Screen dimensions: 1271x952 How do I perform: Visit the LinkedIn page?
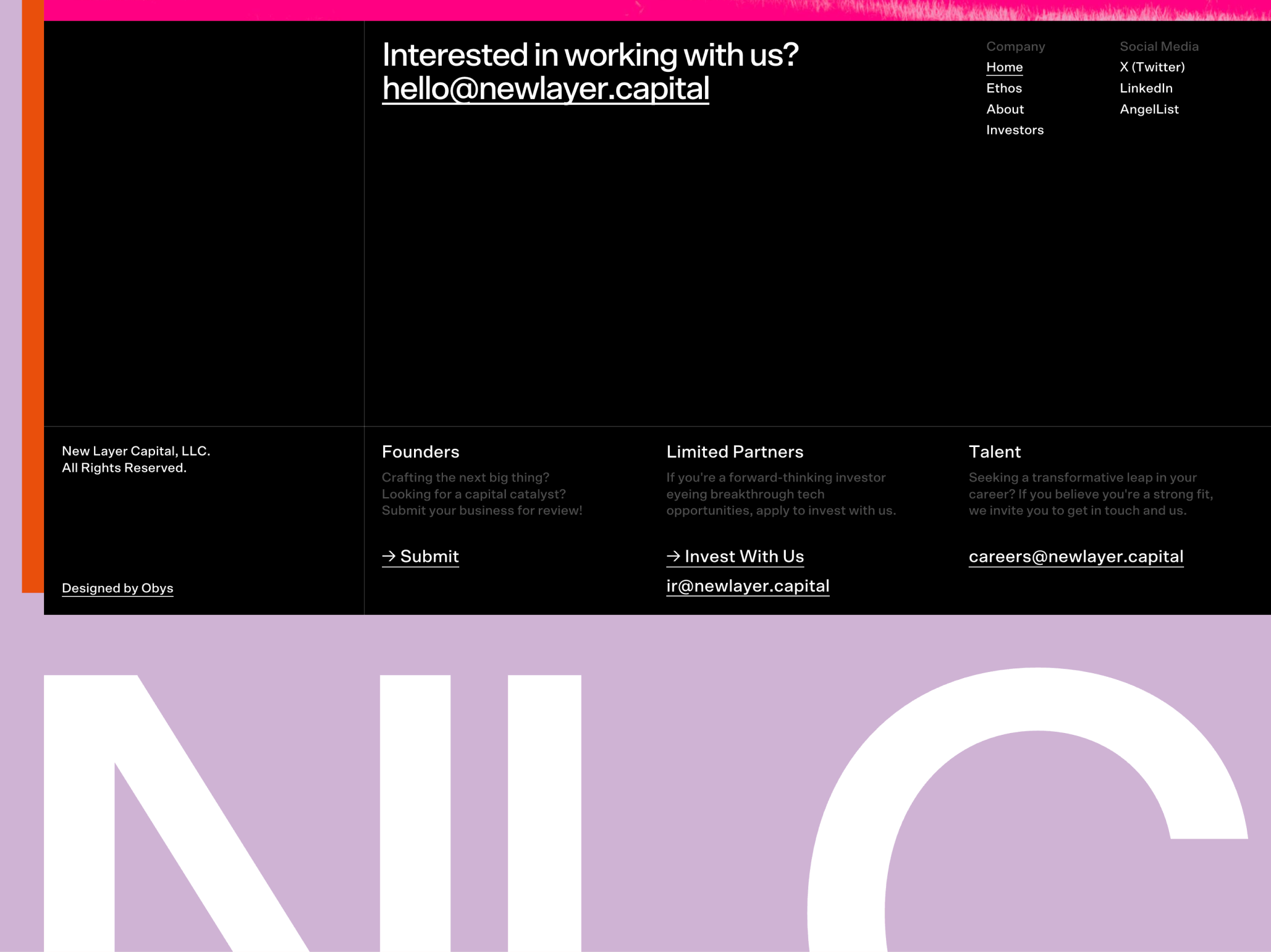(1145, 88)
